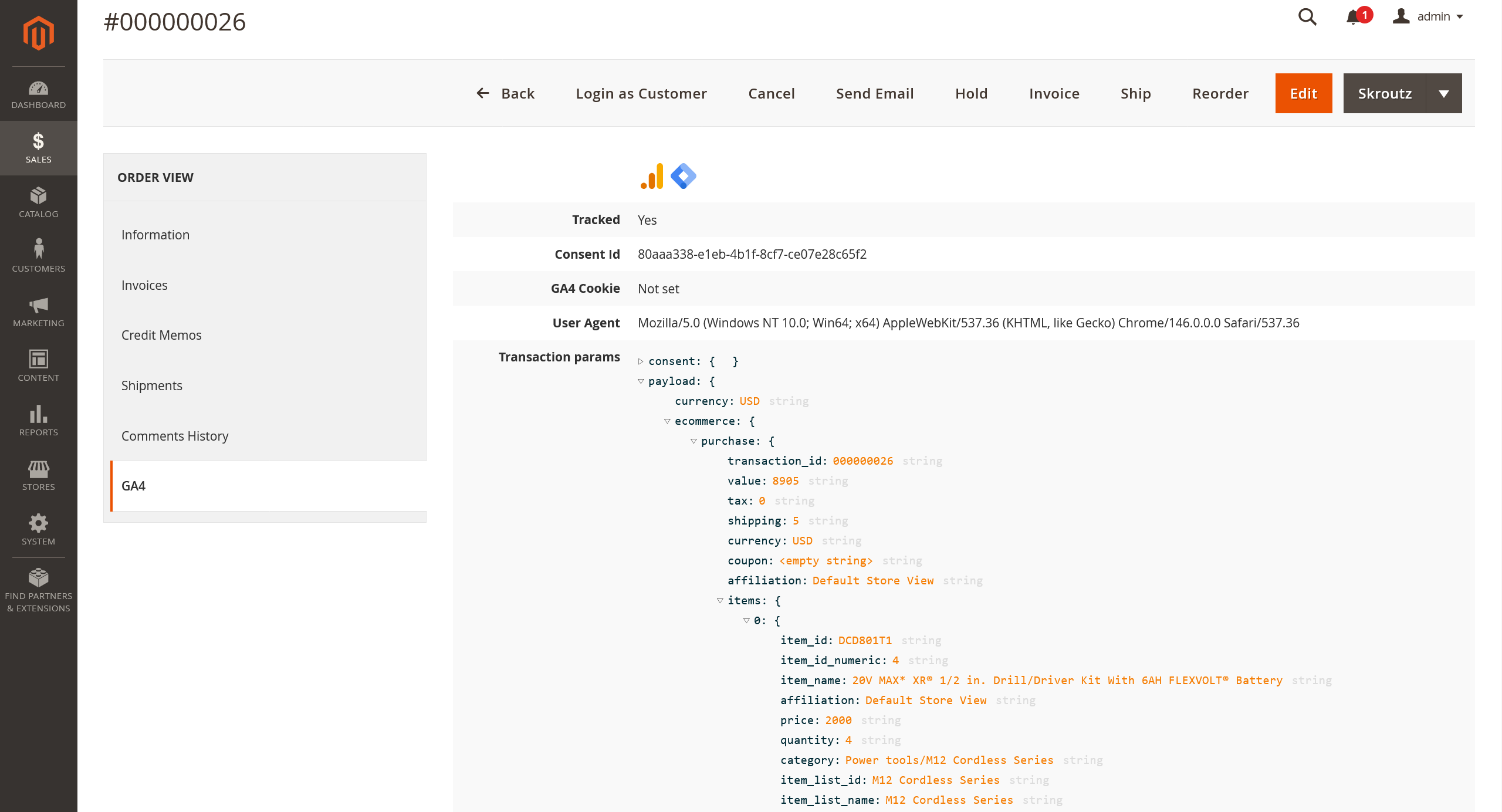Open the Sales menu in sidebar
Viewport: 1502px width, 812px height.
click(x=38, y=148)
